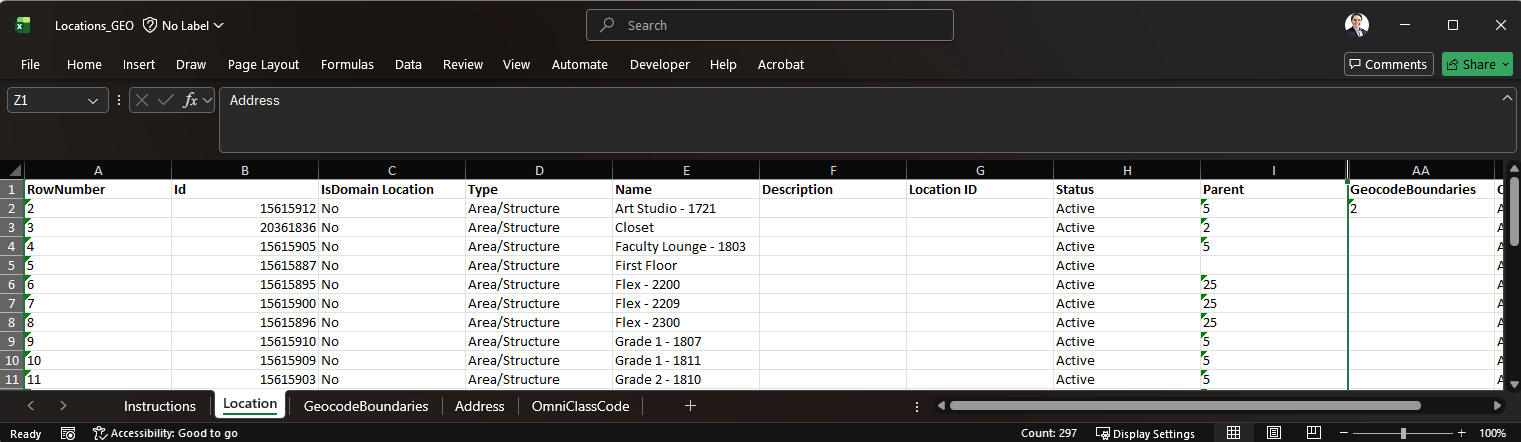Click the Search box in title bar
Viewport: 1521px width, 442px height.
click(770, 25)
